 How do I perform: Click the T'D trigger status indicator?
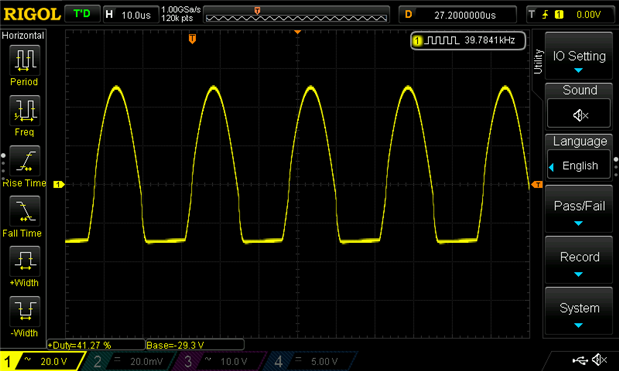[82, 14]
